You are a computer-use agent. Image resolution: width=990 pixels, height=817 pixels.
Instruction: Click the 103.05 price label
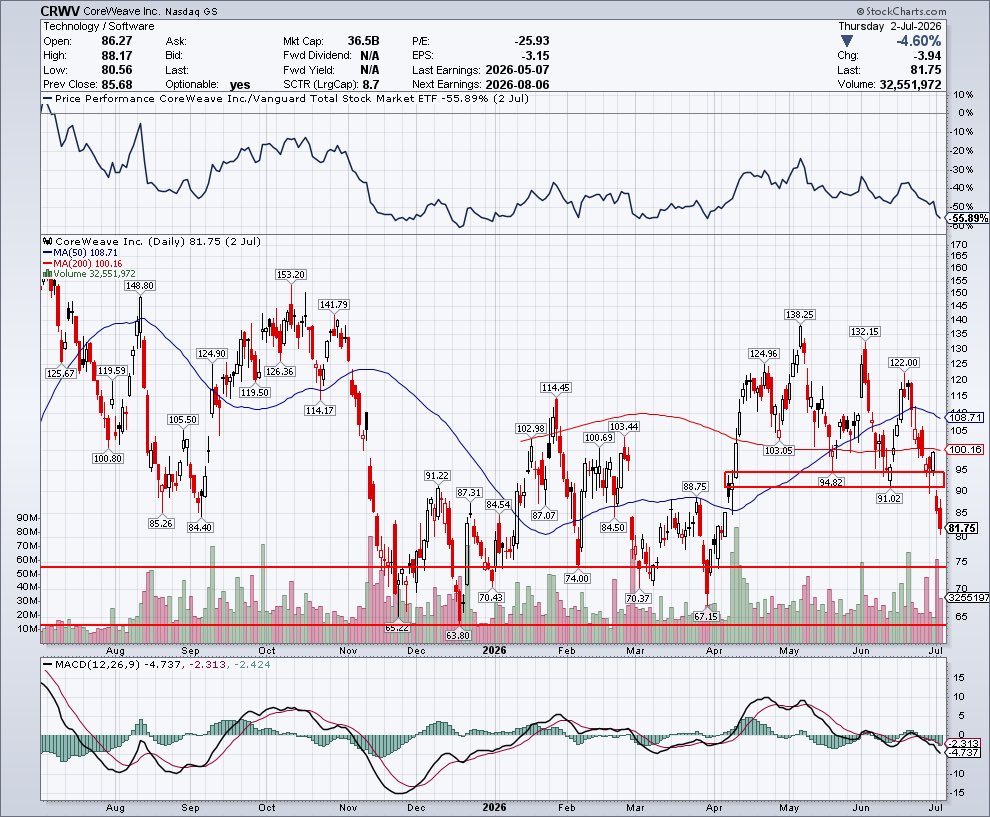coord(778,450)
